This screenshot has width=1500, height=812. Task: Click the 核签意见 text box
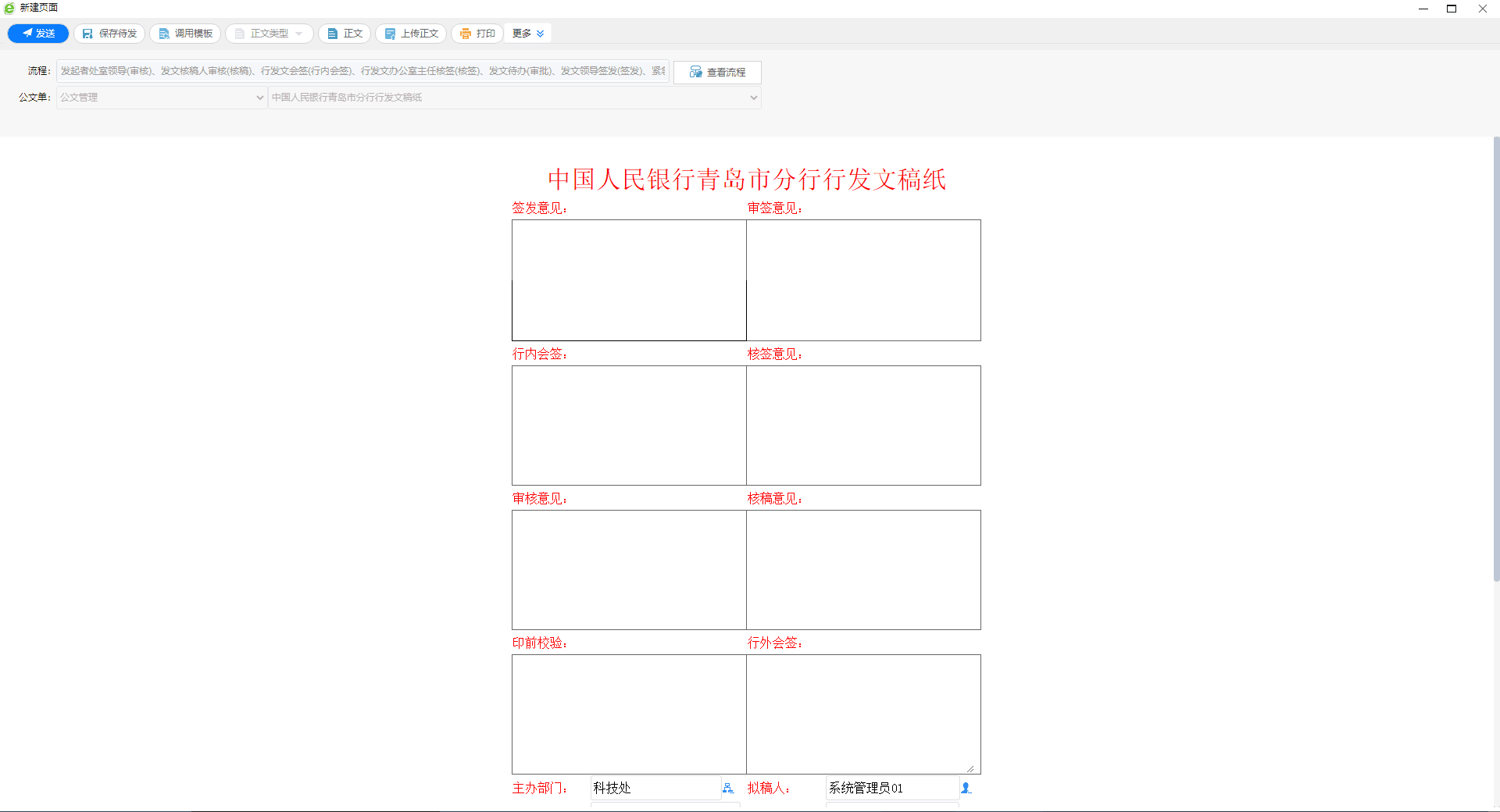click(x=863, y=426)
